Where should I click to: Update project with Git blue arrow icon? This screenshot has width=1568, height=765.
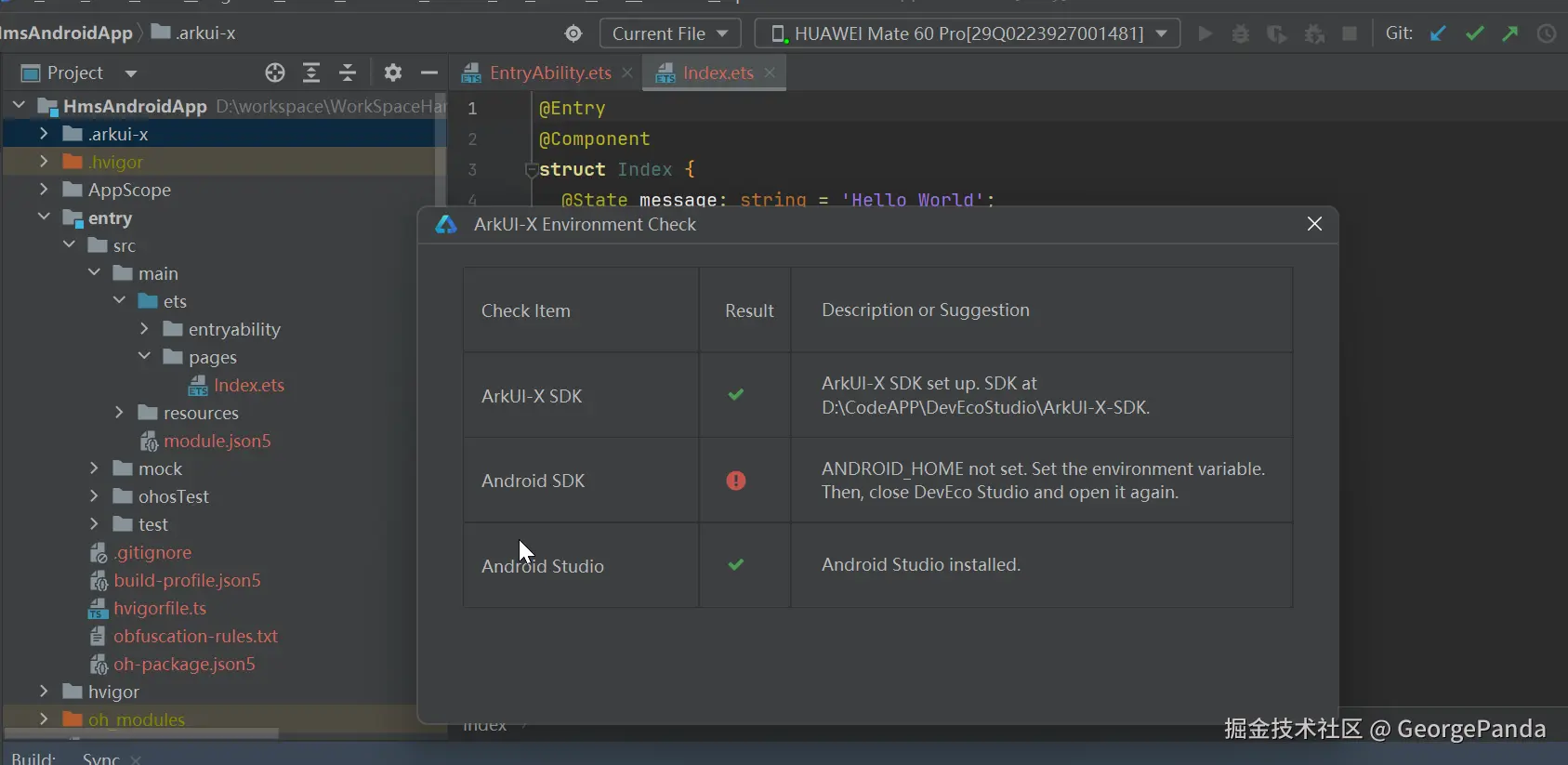[x=1438, y=33]
